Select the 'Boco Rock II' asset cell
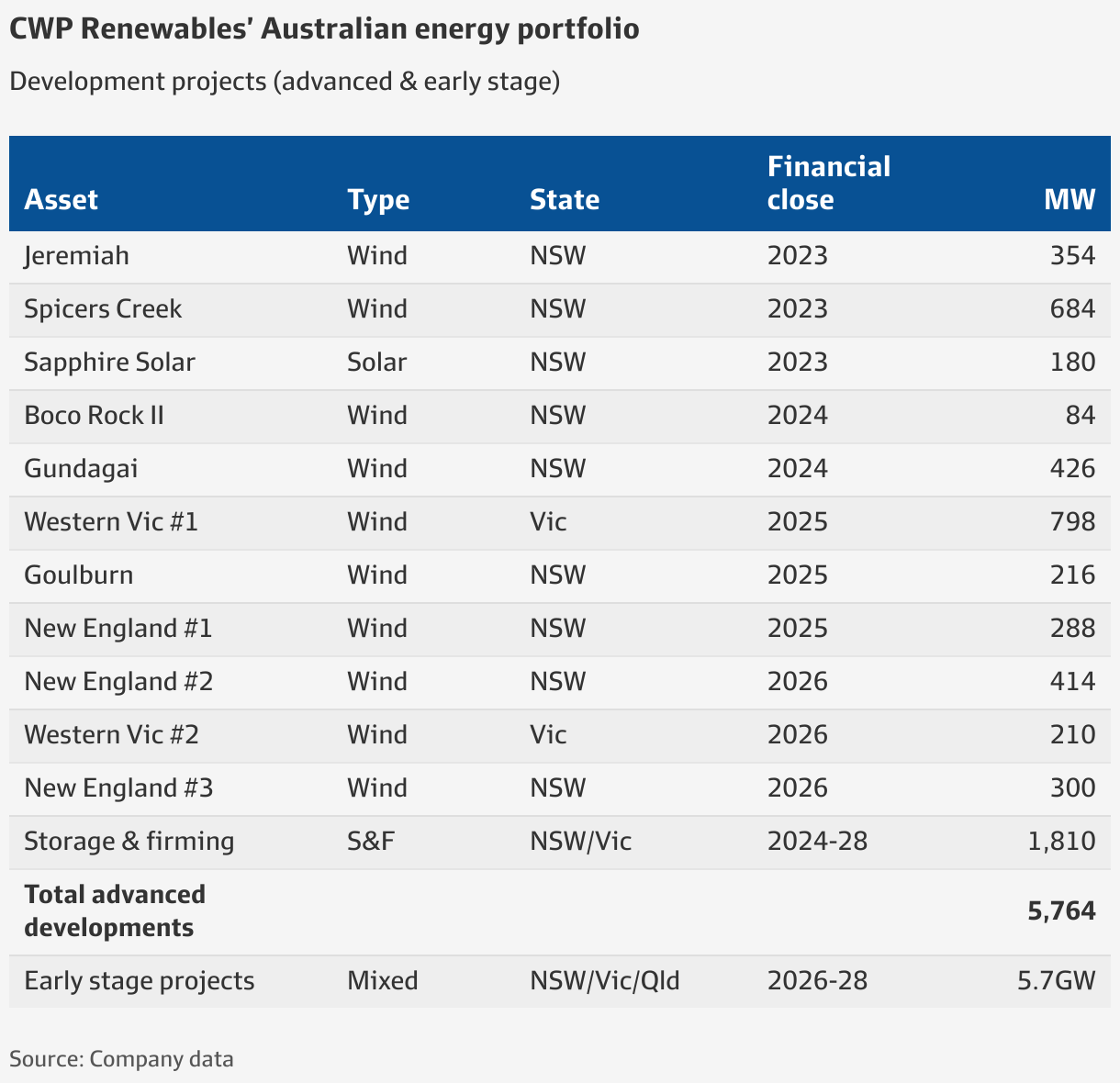Viewport: 1120px width, 1083px height. (x=94, y=415)
